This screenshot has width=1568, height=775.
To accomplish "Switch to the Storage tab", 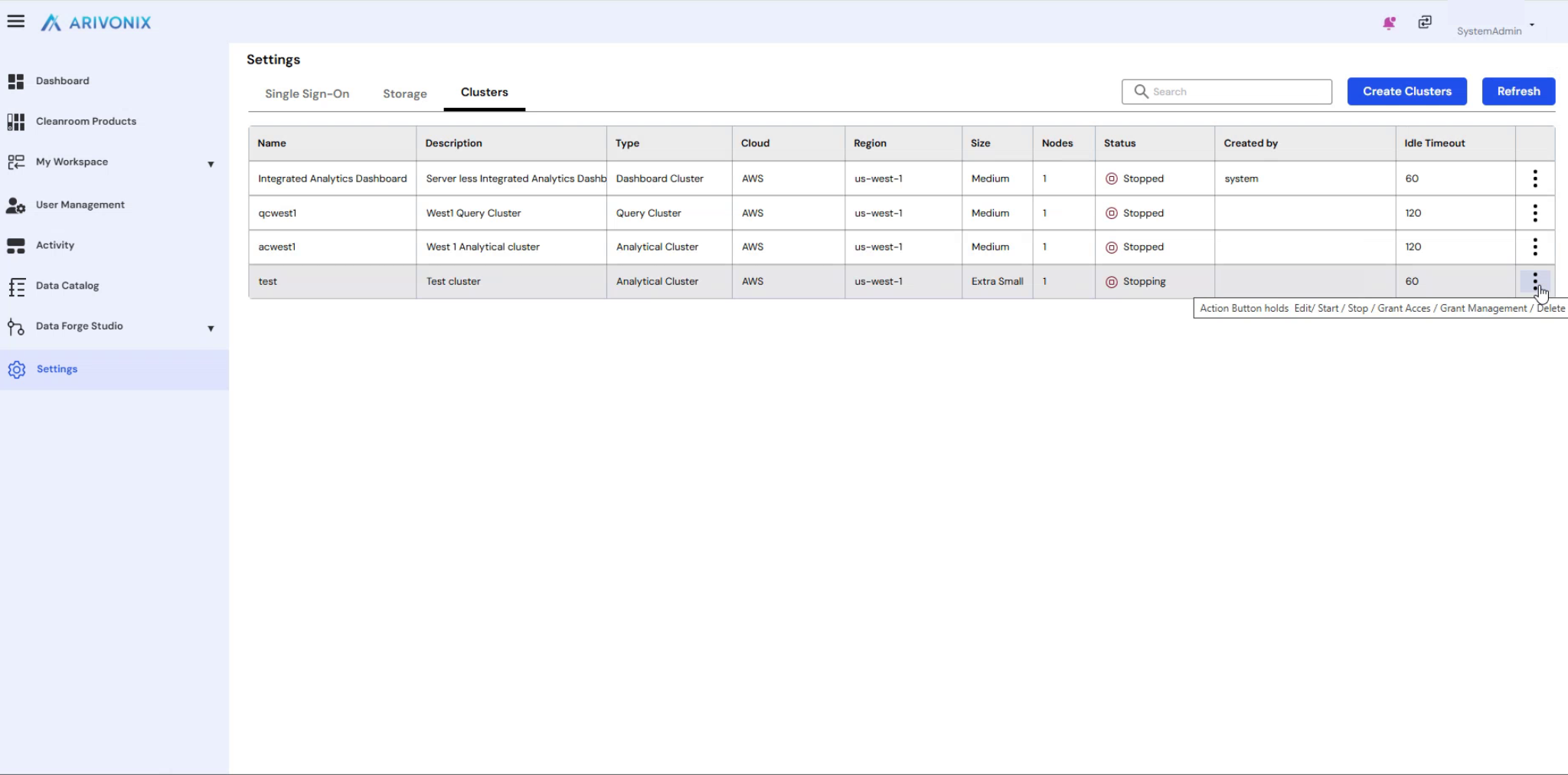I will 405,94.
